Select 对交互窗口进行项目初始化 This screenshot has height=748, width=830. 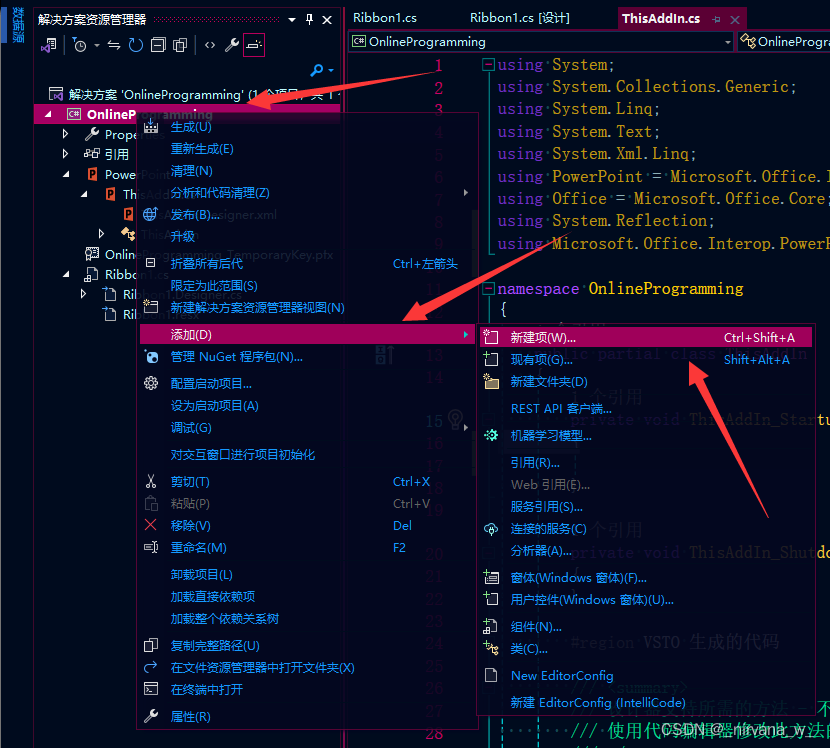coord(242,455)
